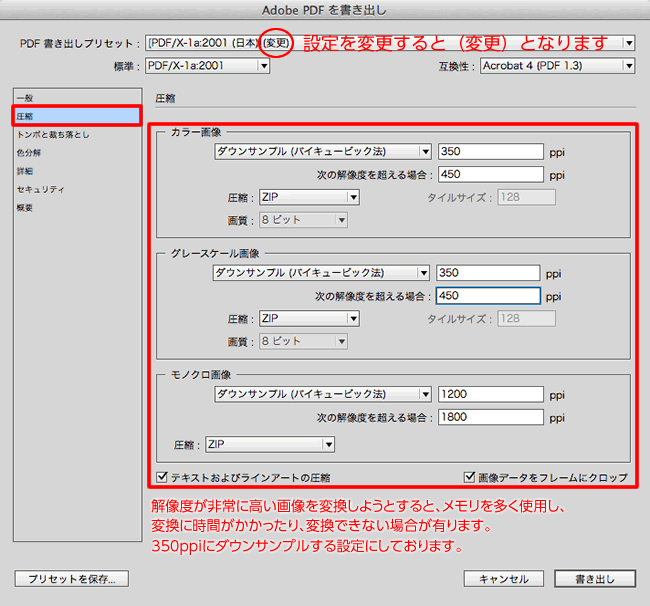This screenshot has width=650, height=606.
Task: Open the カラー画像 圧縮 ZIP dropdown
Action: [x=309, y=197]
